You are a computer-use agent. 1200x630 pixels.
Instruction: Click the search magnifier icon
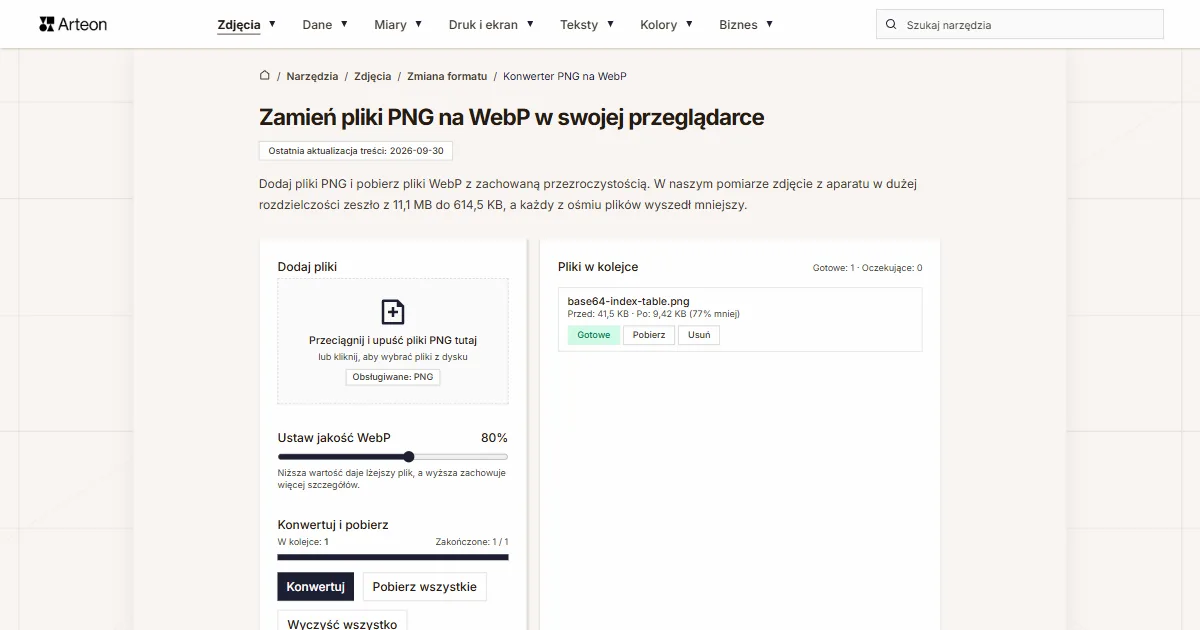pyautogui.click(x=891, y=24)
